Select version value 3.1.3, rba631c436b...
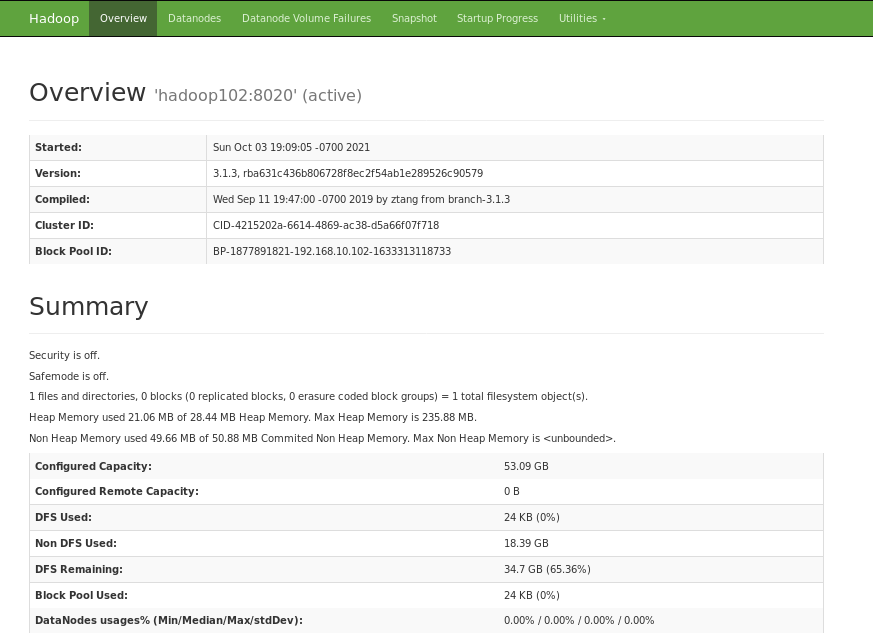This screenshot has width=873, height=633. point(348,173)
